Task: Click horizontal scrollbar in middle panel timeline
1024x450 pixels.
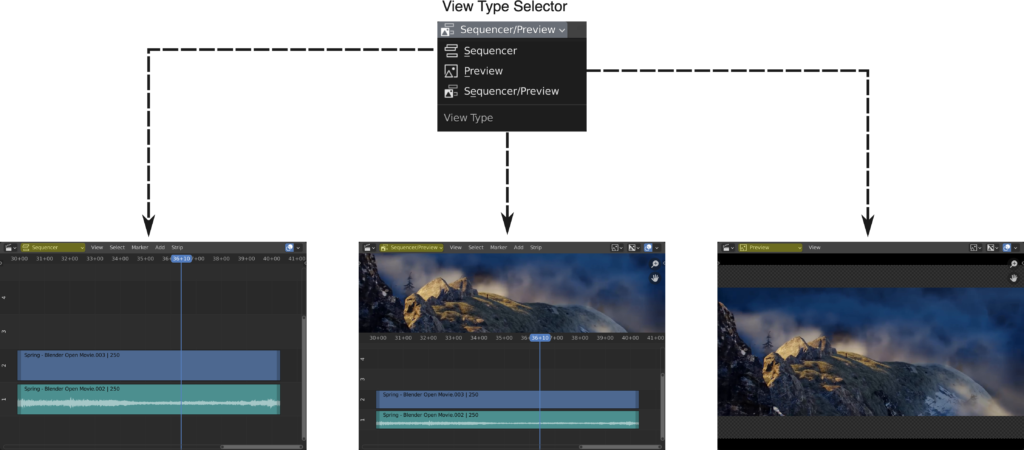Action: point(619,447)
